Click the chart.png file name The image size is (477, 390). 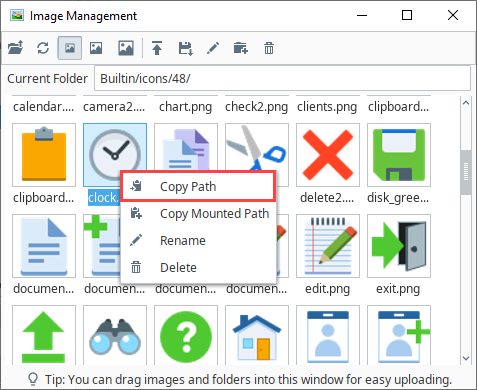pos(186,107)
